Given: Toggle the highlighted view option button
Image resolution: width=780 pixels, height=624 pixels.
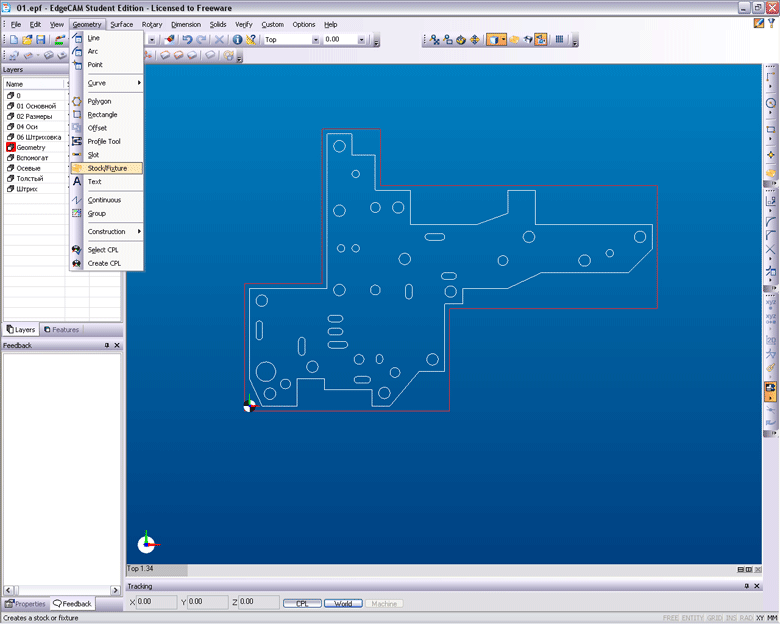Looking at the screenshot, I should (x=541, y=40).
